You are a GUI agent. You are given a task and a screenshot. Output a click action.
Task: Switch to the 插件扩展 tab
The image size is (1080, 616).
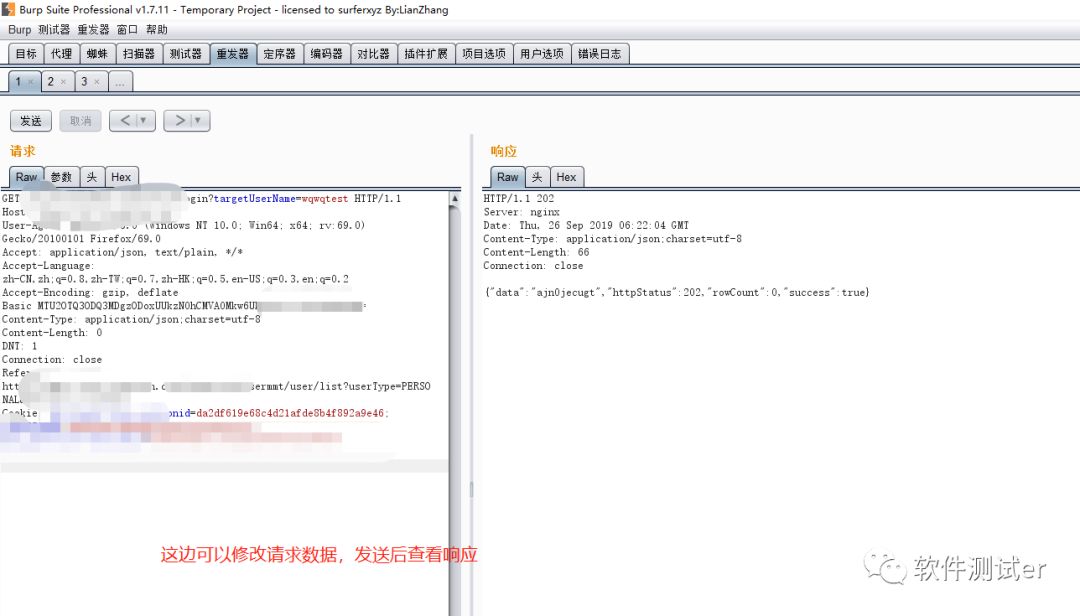pos(426,54)
